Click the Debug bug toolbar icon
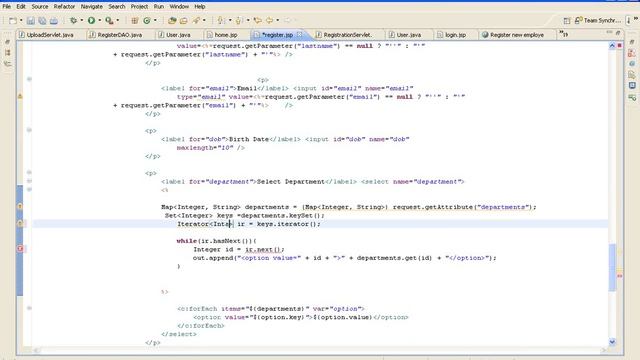This screenshot has height=360, width=640. click(x=73, y=20)
